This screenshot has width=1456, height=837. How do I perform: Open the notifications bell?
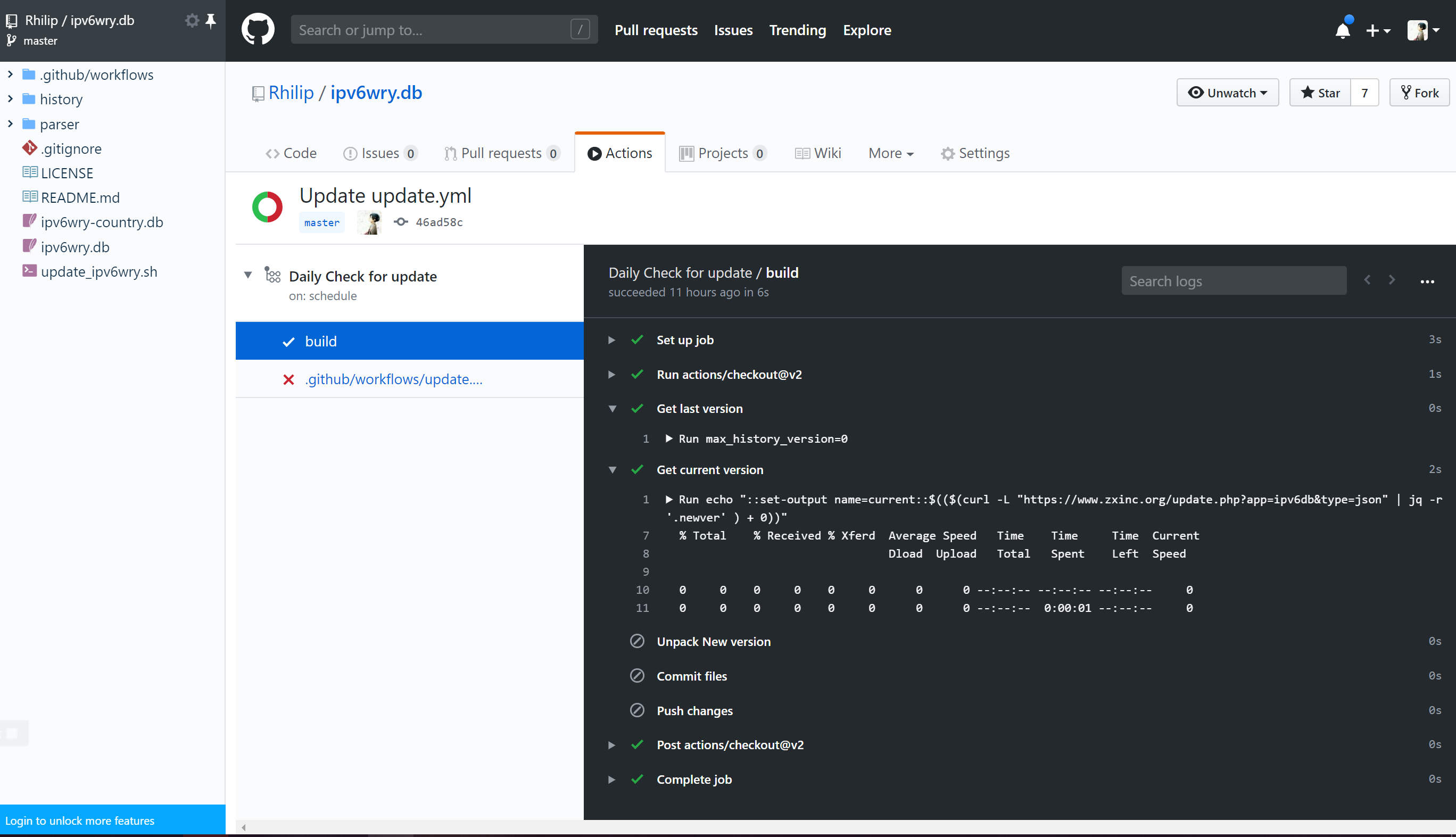pyautogui.click(x=1343, y=30)
